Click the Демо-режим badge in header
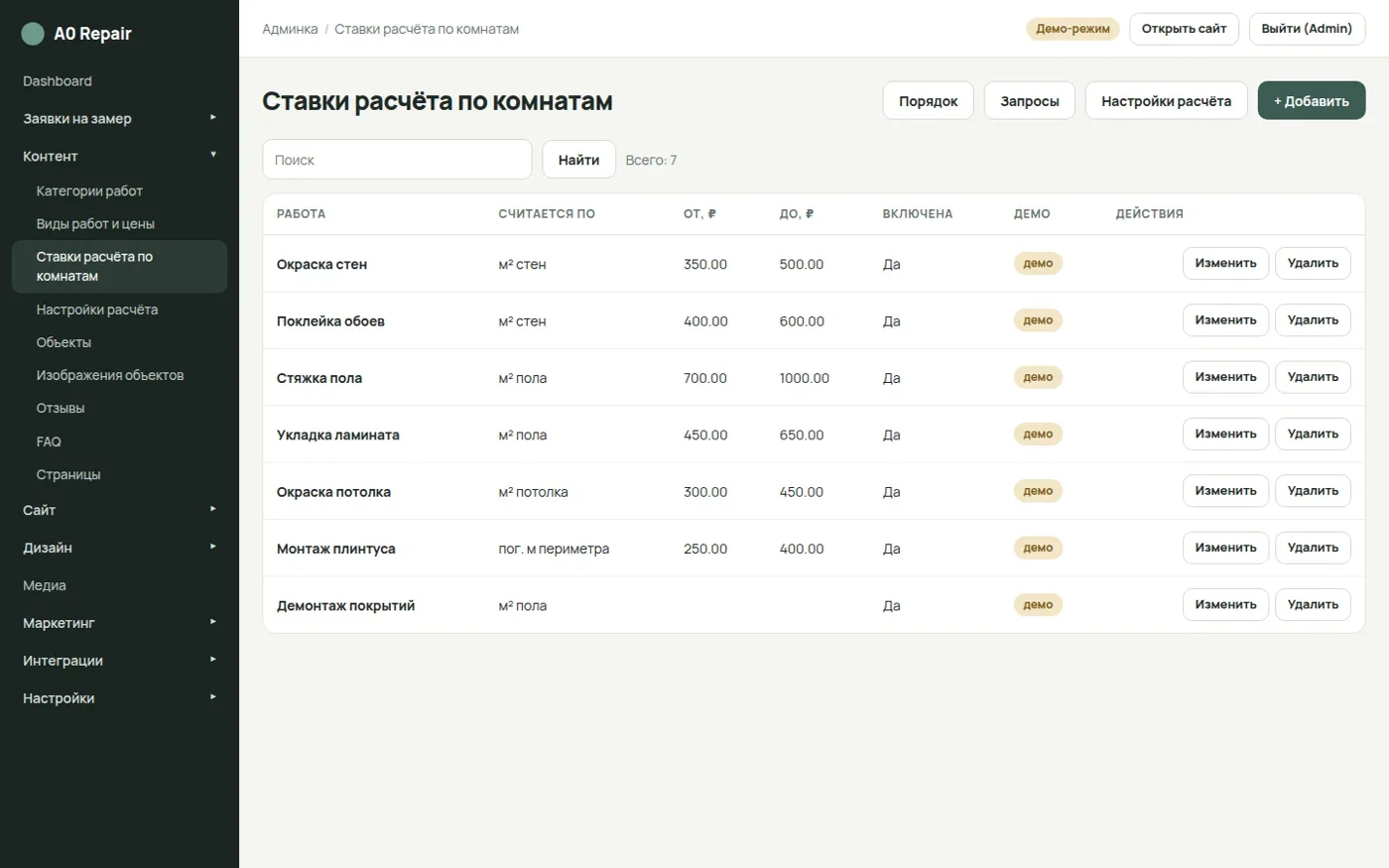Image resolution: width=1389 pixels, height=868 pixels. tap(1073, 29)
